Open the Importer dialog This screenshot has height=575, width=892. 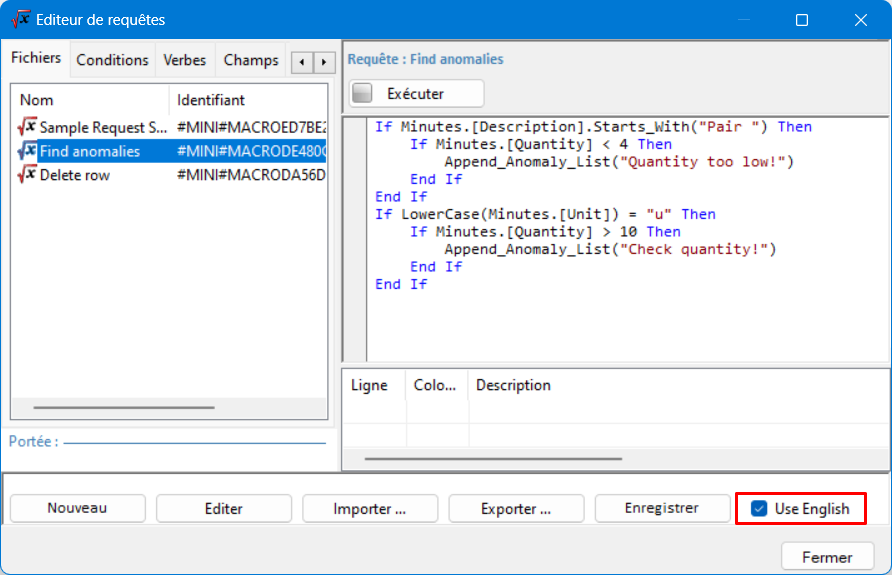[370, 508]
